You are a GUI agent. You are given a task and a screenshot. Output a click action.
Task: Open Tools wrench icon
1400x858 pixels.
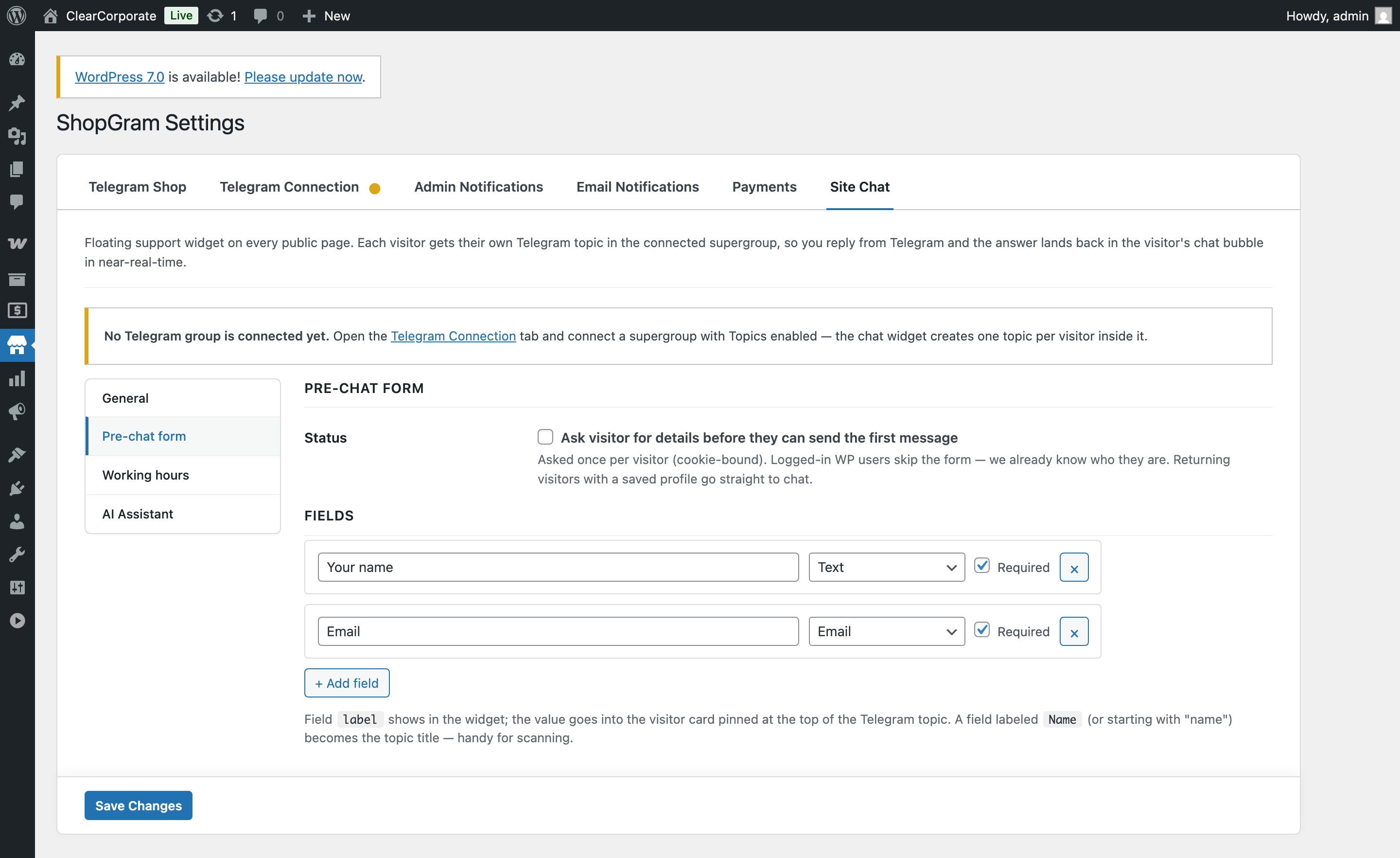[17, 554]
